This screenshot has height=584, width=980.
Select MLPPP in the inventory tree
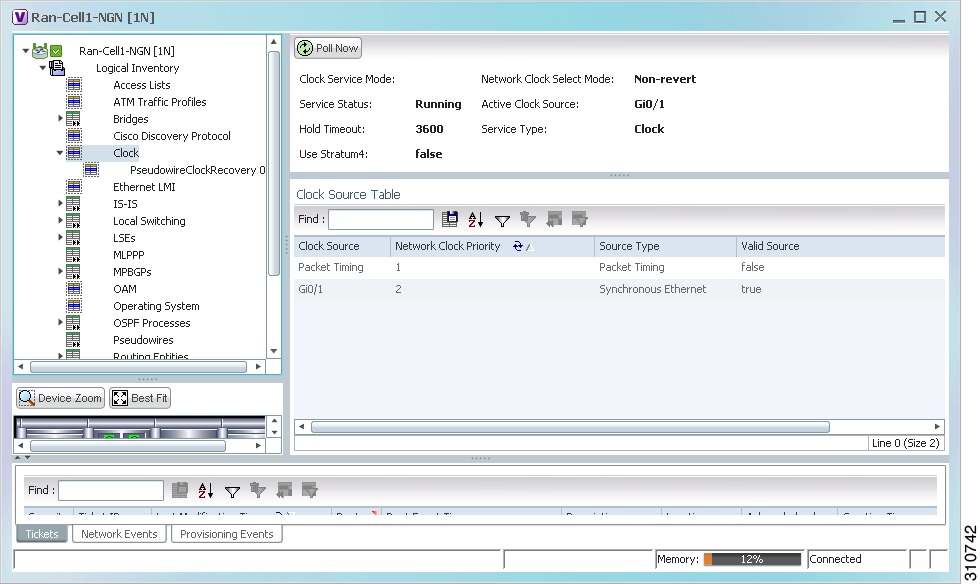click(x=129, y=255)
